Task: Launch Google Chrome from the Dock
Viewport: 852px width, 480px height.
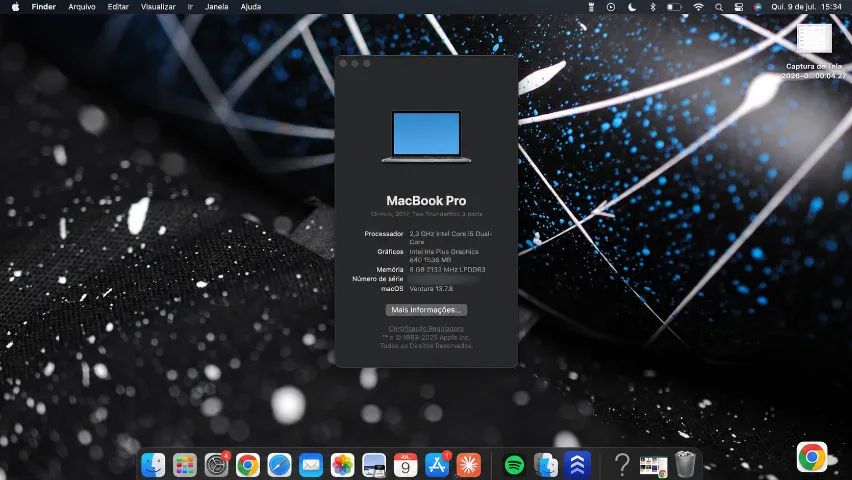Action: [x=248, y=465]
